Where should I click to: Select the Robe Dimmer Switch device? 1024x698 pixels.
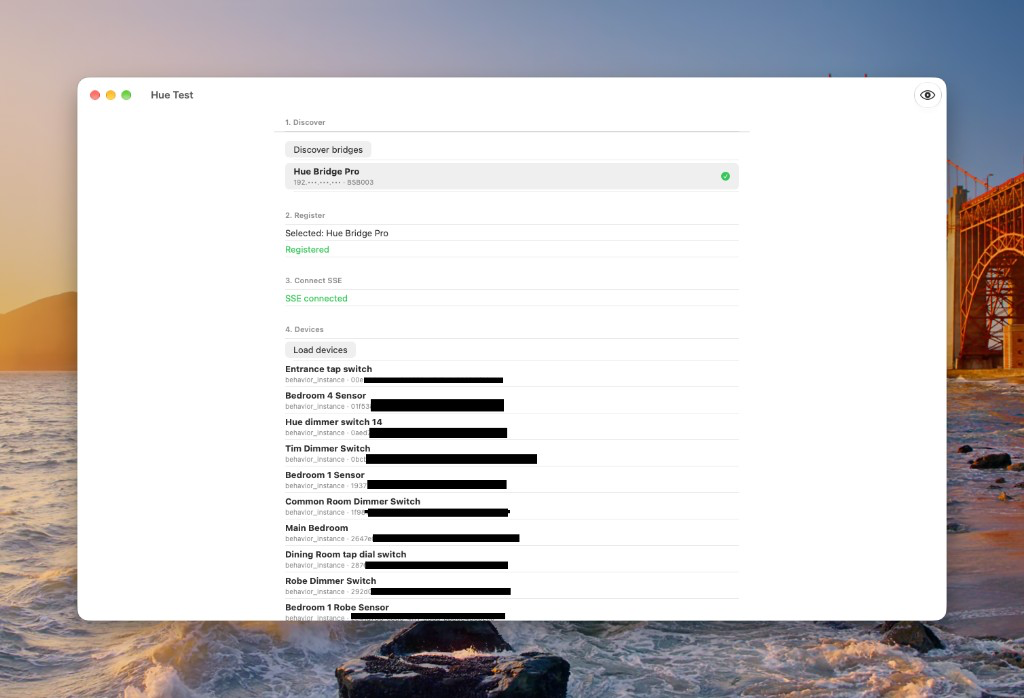pos(511,586)
